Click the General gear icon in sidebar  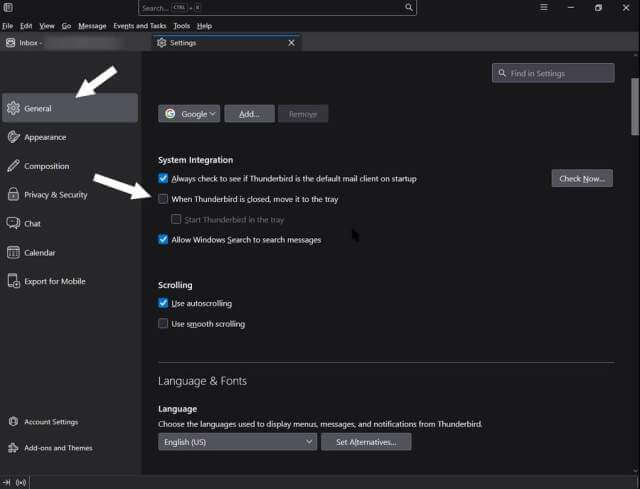13,108
